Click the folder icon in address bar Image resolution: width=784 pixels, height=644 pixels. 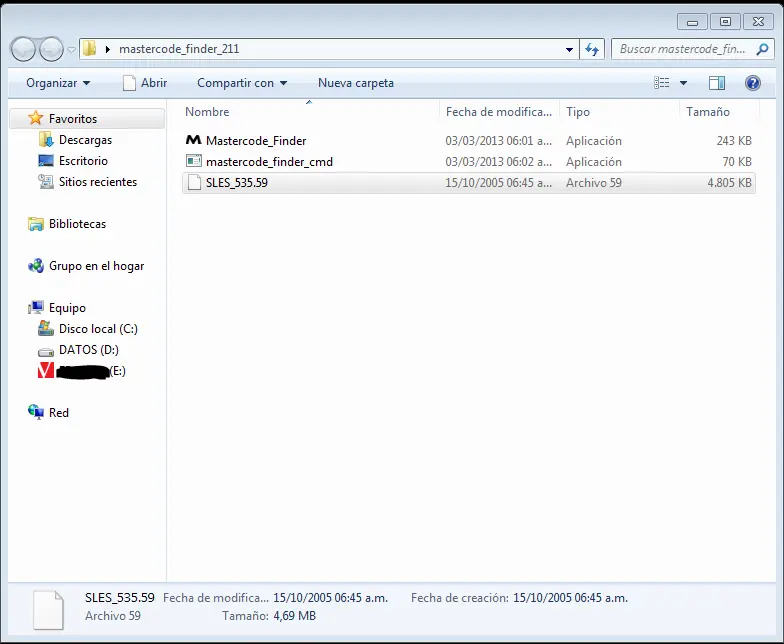tap(90, 48)
